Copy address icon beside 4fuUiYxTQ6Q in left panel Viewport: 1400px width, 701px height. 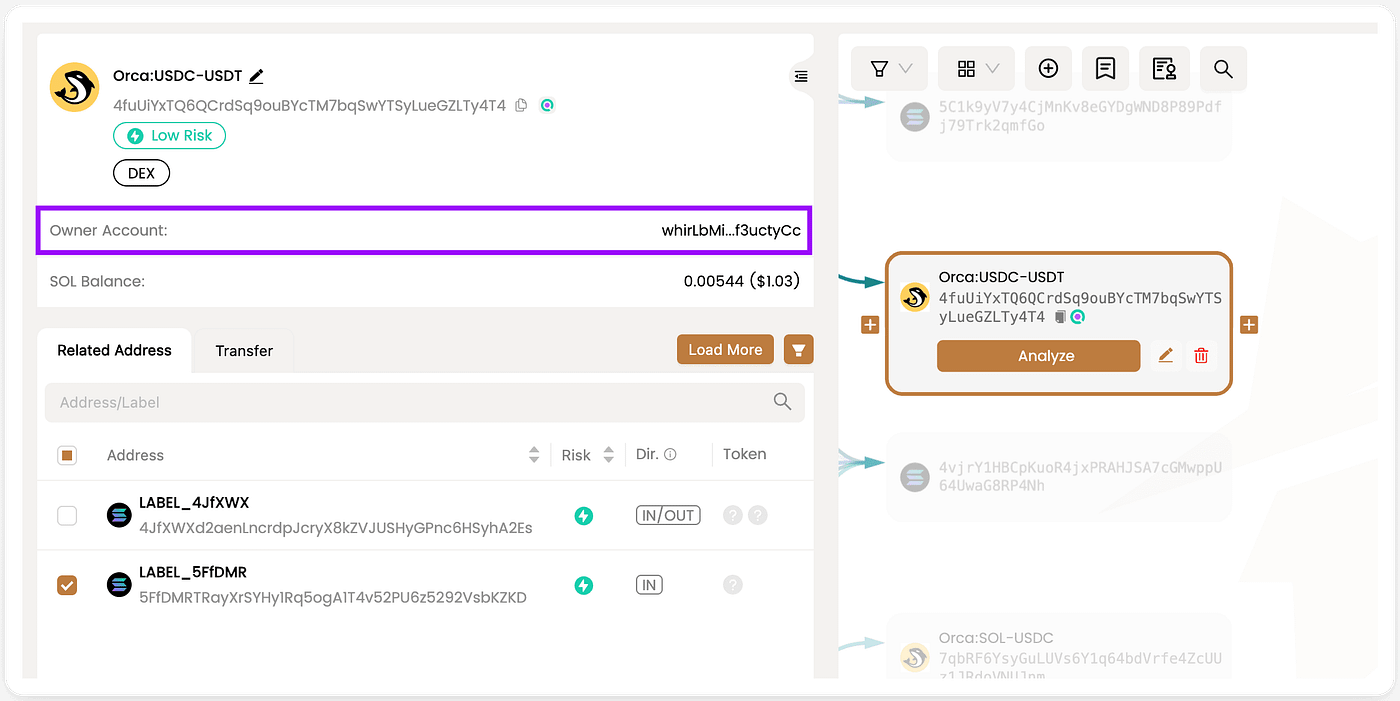(521, 105)
